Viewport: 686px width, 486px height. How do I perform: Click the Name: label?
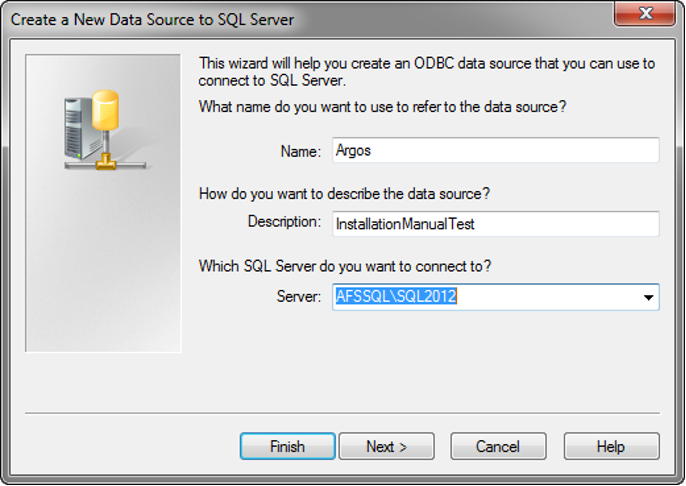(301, 151)
